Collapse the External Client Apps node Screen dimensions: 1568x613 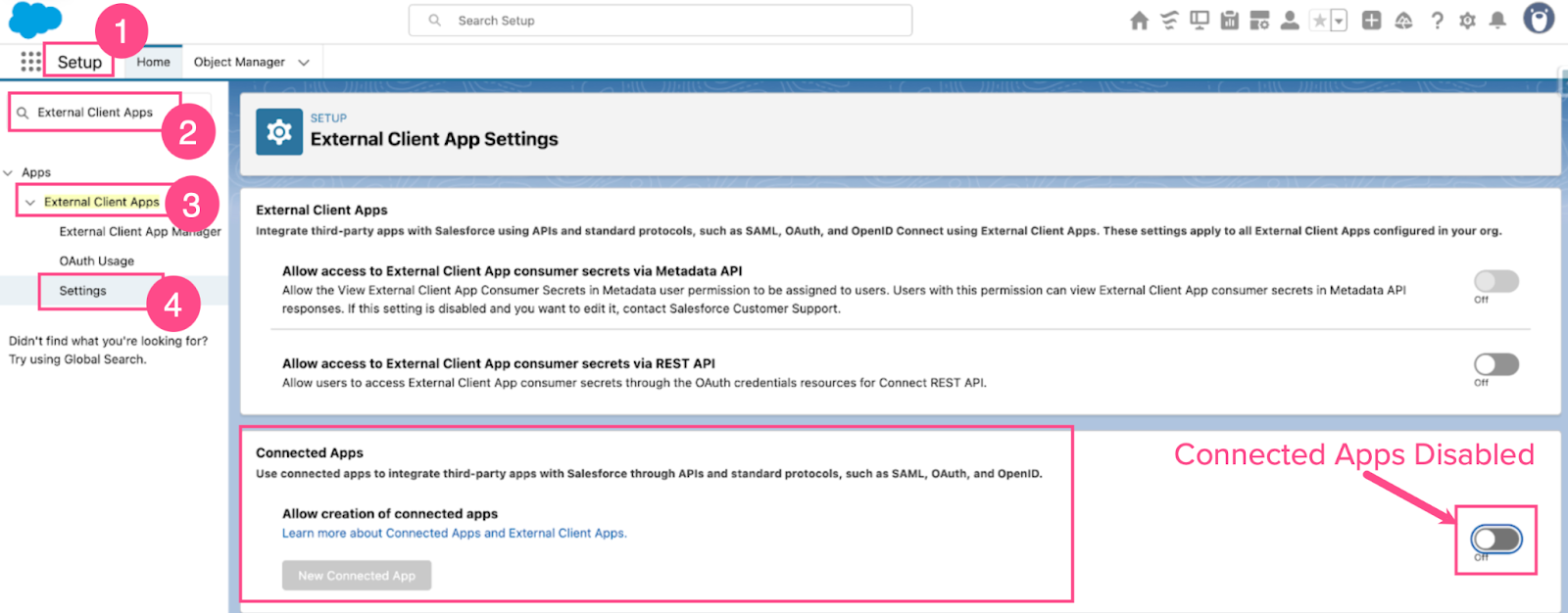coord(30,203)
